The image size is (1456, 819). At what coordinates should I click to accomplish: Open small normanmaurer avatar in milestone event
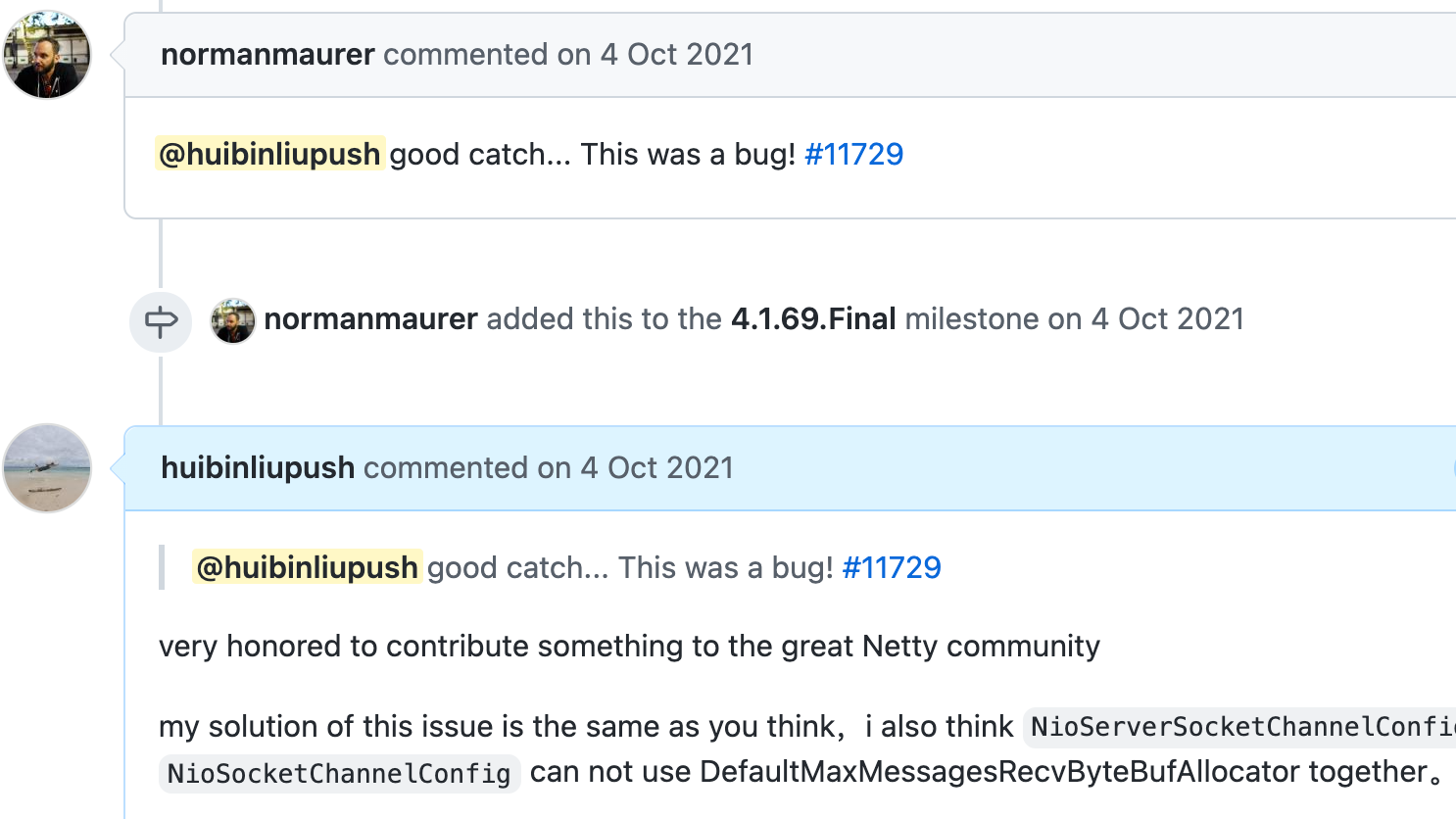(233, 321)
